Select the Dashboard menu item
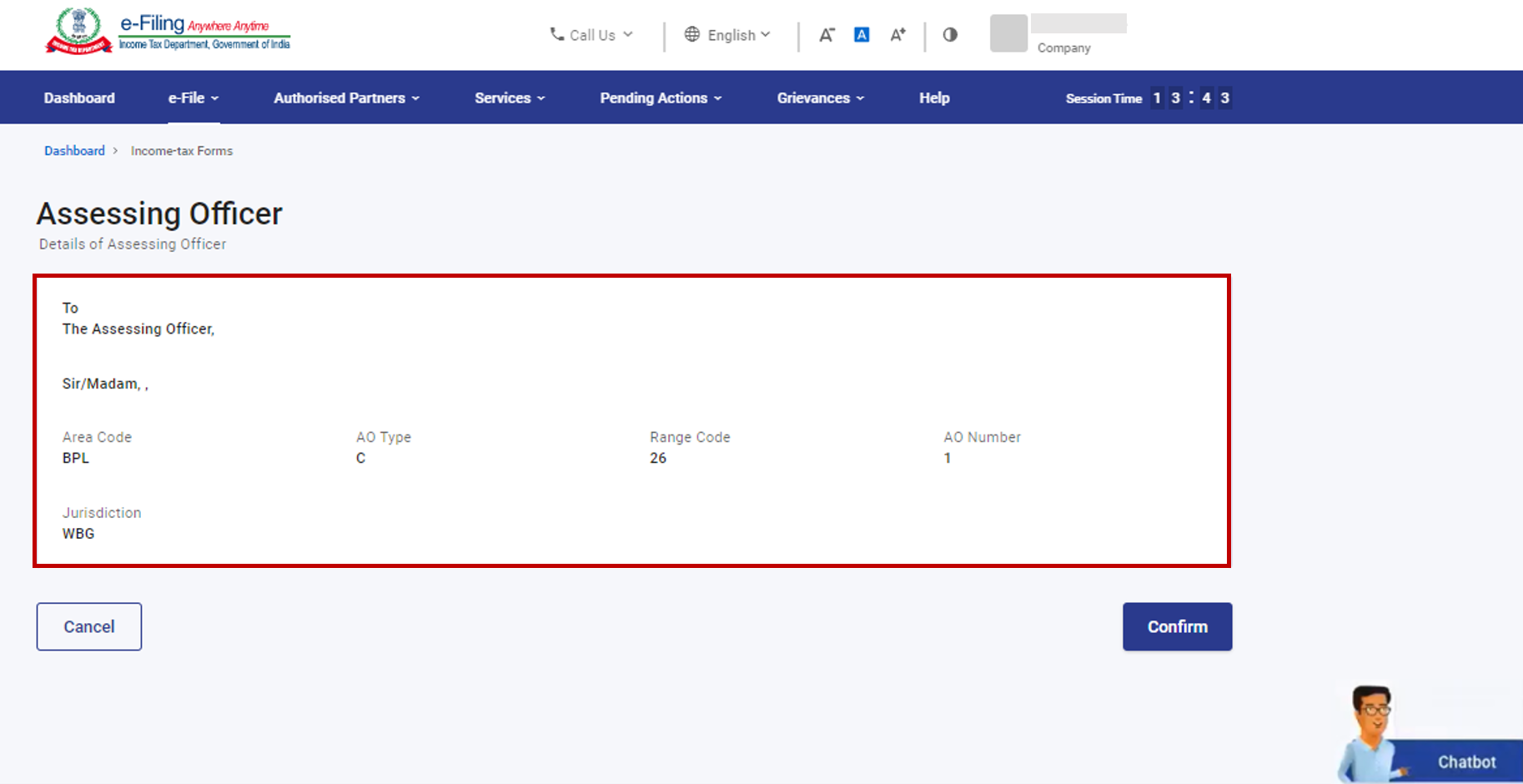1523x784 pixels. coord(78,98)
